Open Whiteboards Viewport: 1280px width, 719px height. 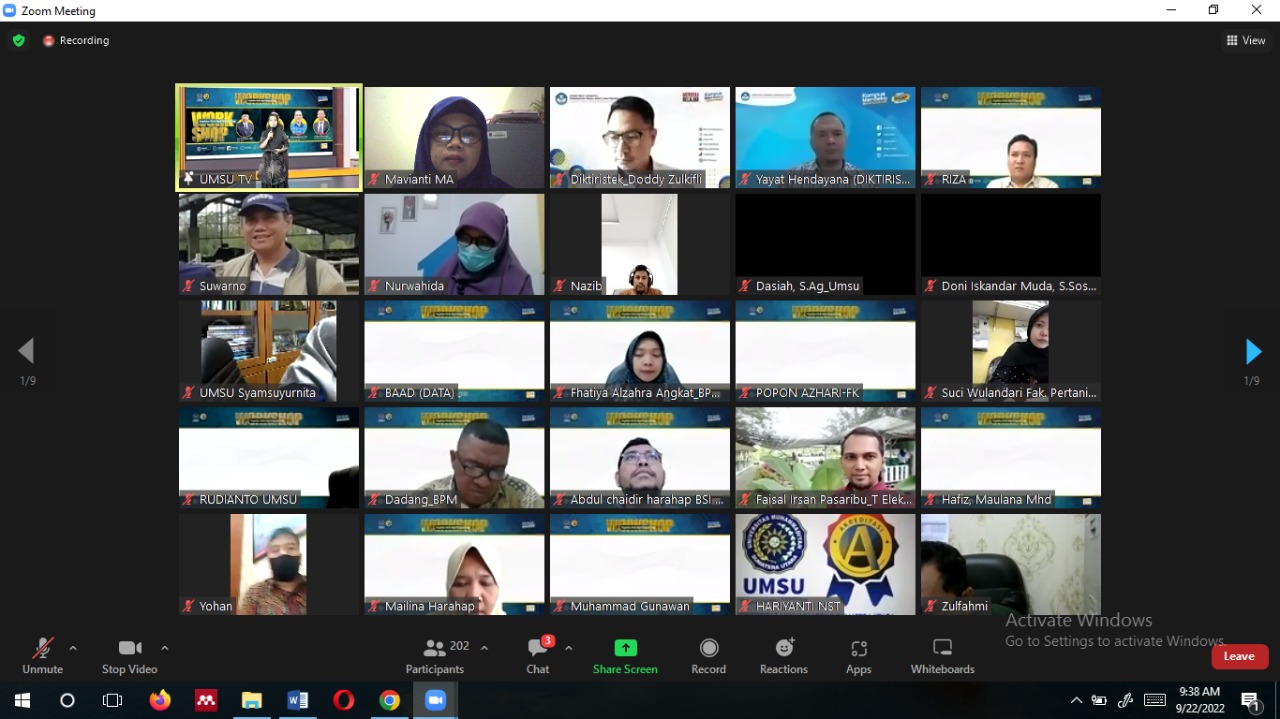tap(942, 656)
